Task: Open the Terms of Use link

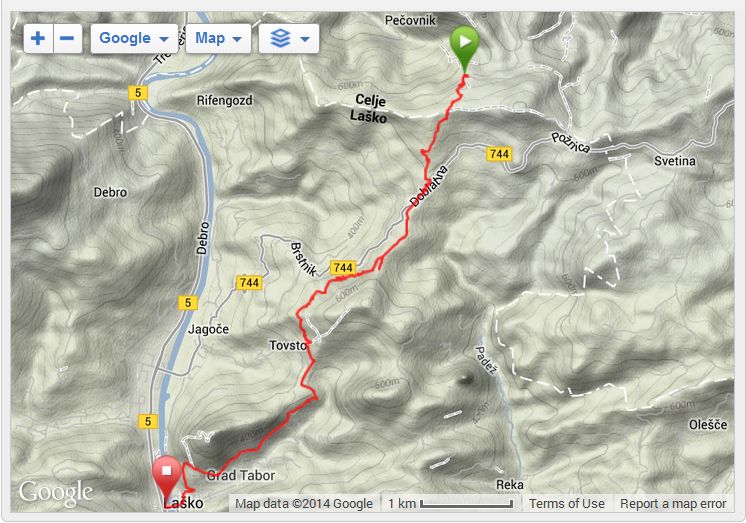Action: tap(567, 503)
